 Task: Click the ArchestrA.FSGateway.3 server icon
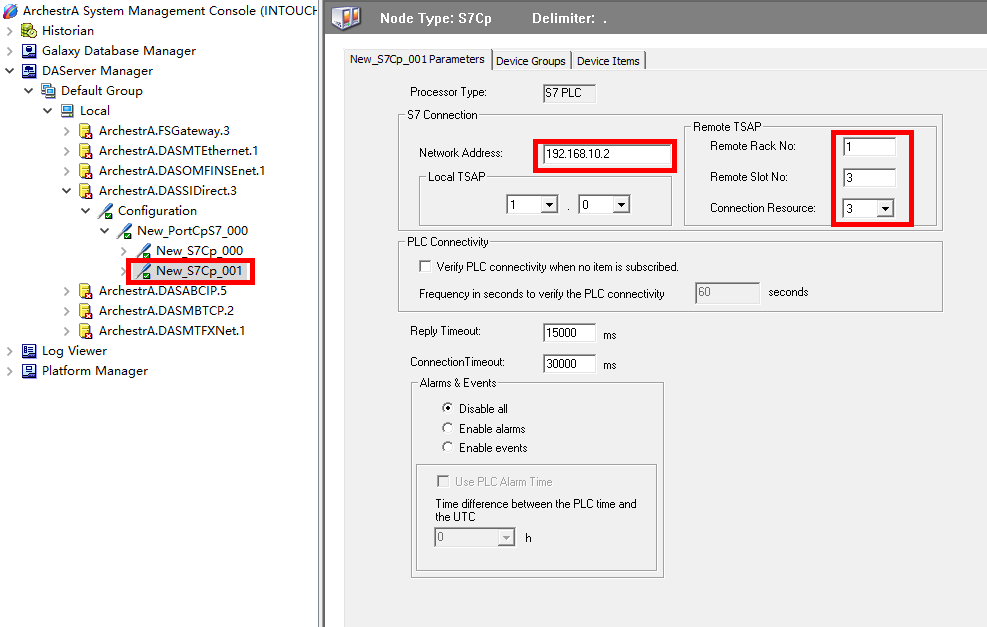pos(86,131)
